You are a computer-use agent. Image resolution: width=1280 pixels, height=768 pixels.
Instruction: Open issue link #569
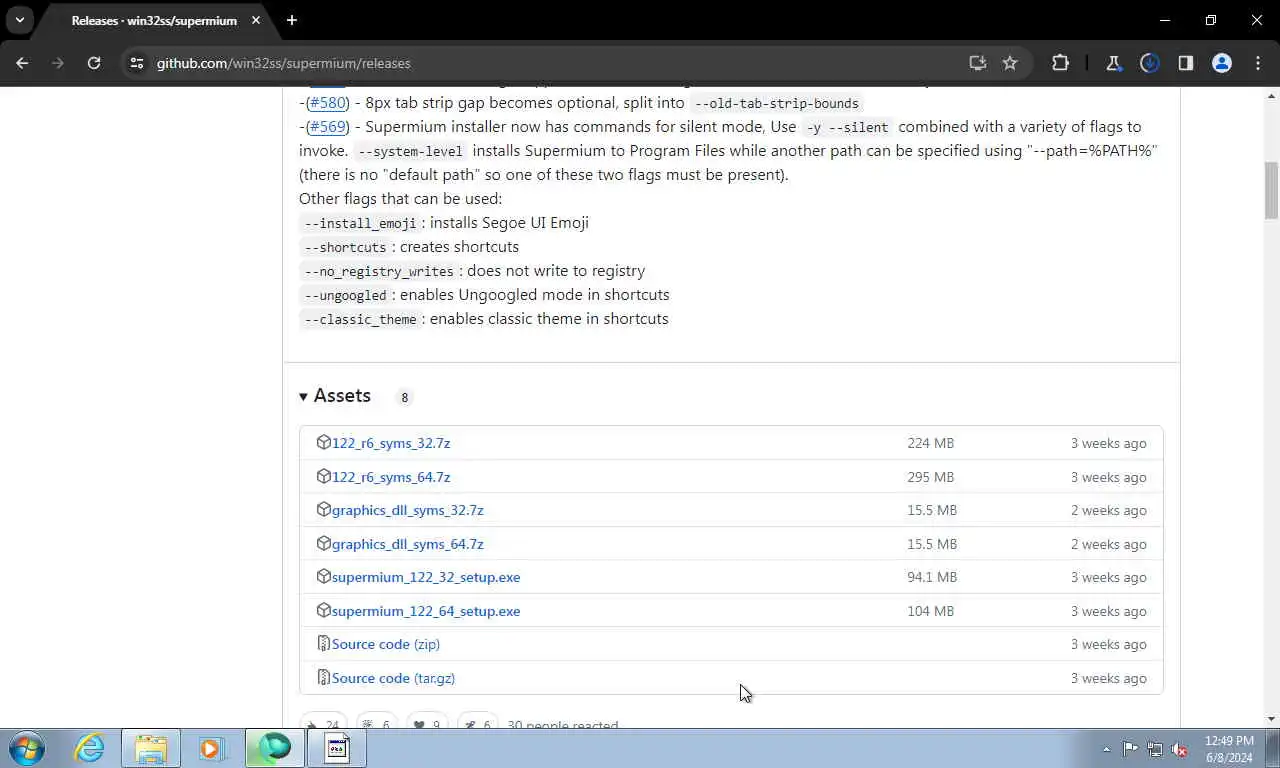pyautogui.click(x=326, y=127)
